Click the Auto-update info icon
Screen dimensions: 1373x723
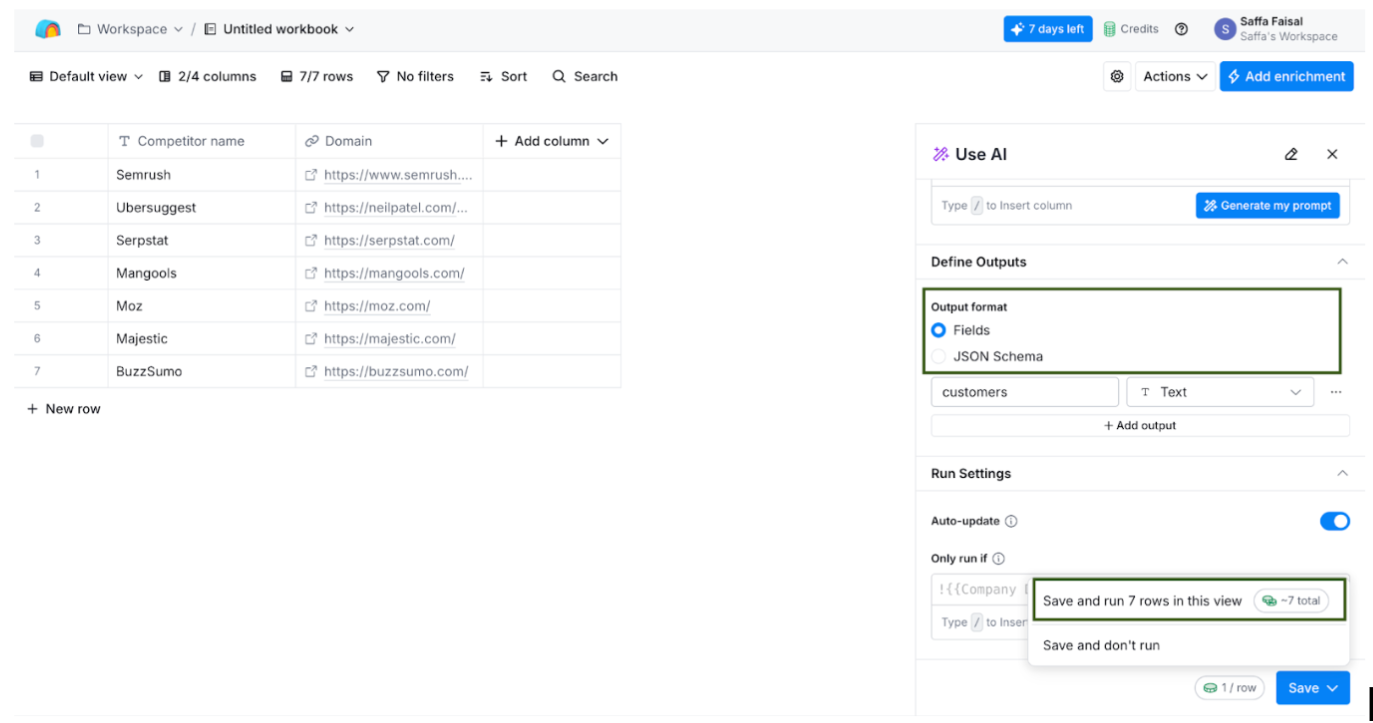[x=1011, y=521]
